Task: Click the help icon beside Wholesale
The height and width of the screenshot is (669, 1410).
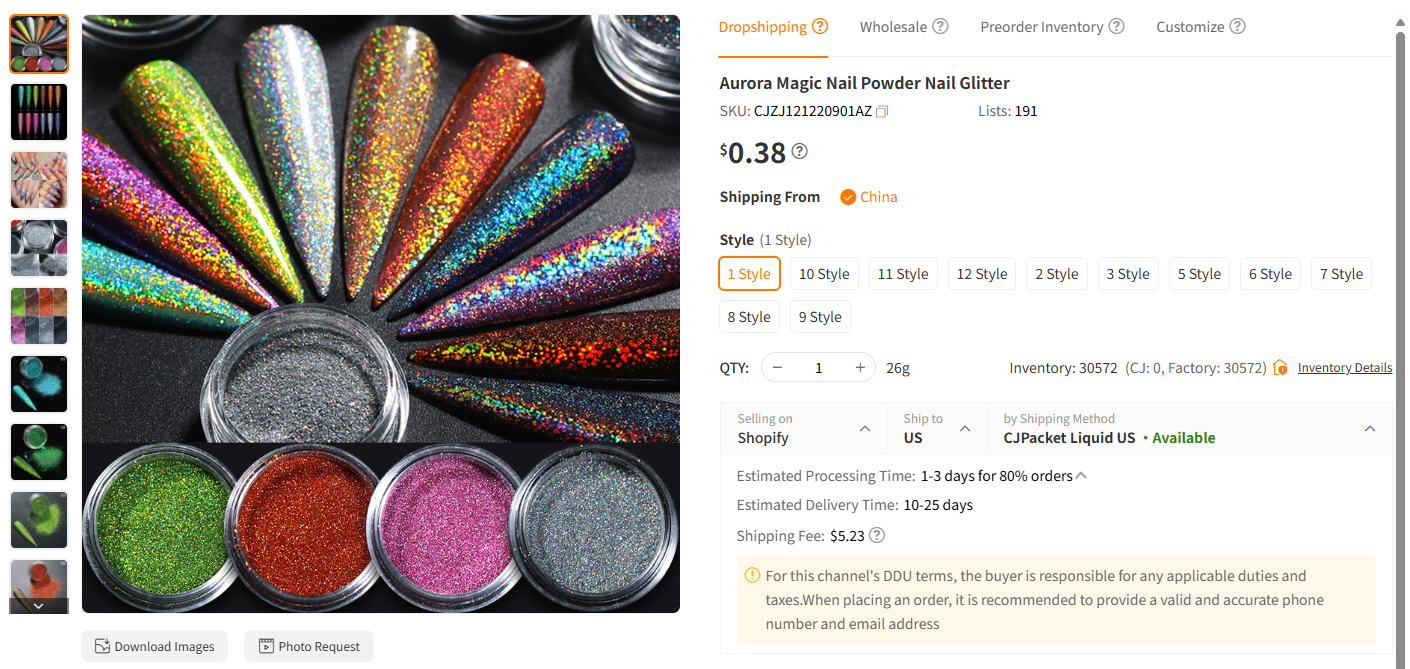Action: (941, 26)
